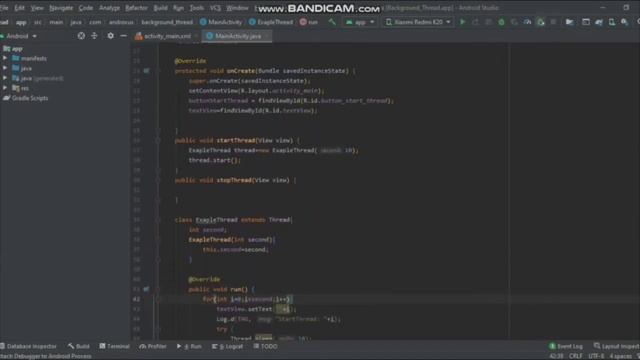Open the Edit menu

click(19, 8)
